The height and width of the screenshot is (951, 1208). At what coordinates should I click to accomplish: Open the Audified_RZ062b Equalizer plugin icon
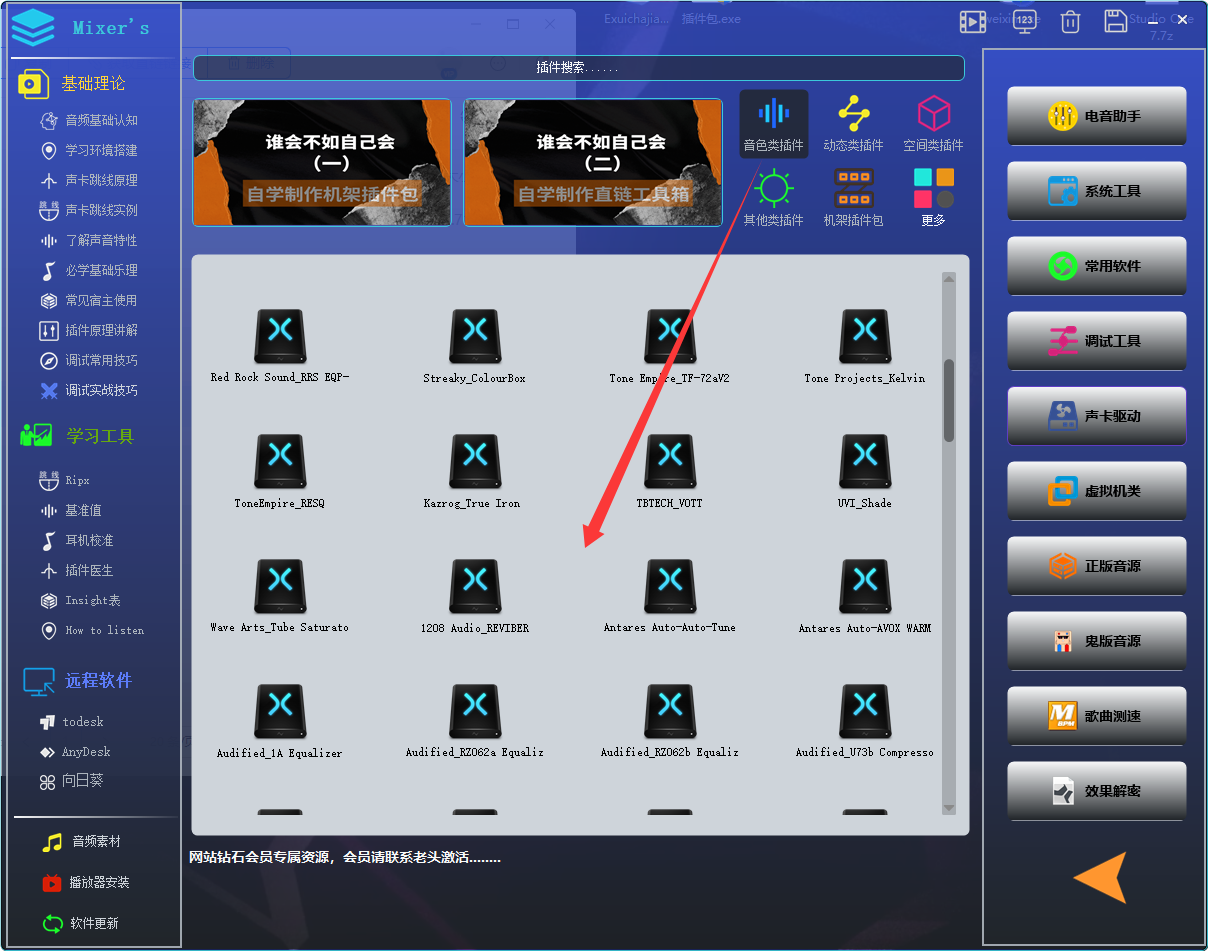(670, 711)
